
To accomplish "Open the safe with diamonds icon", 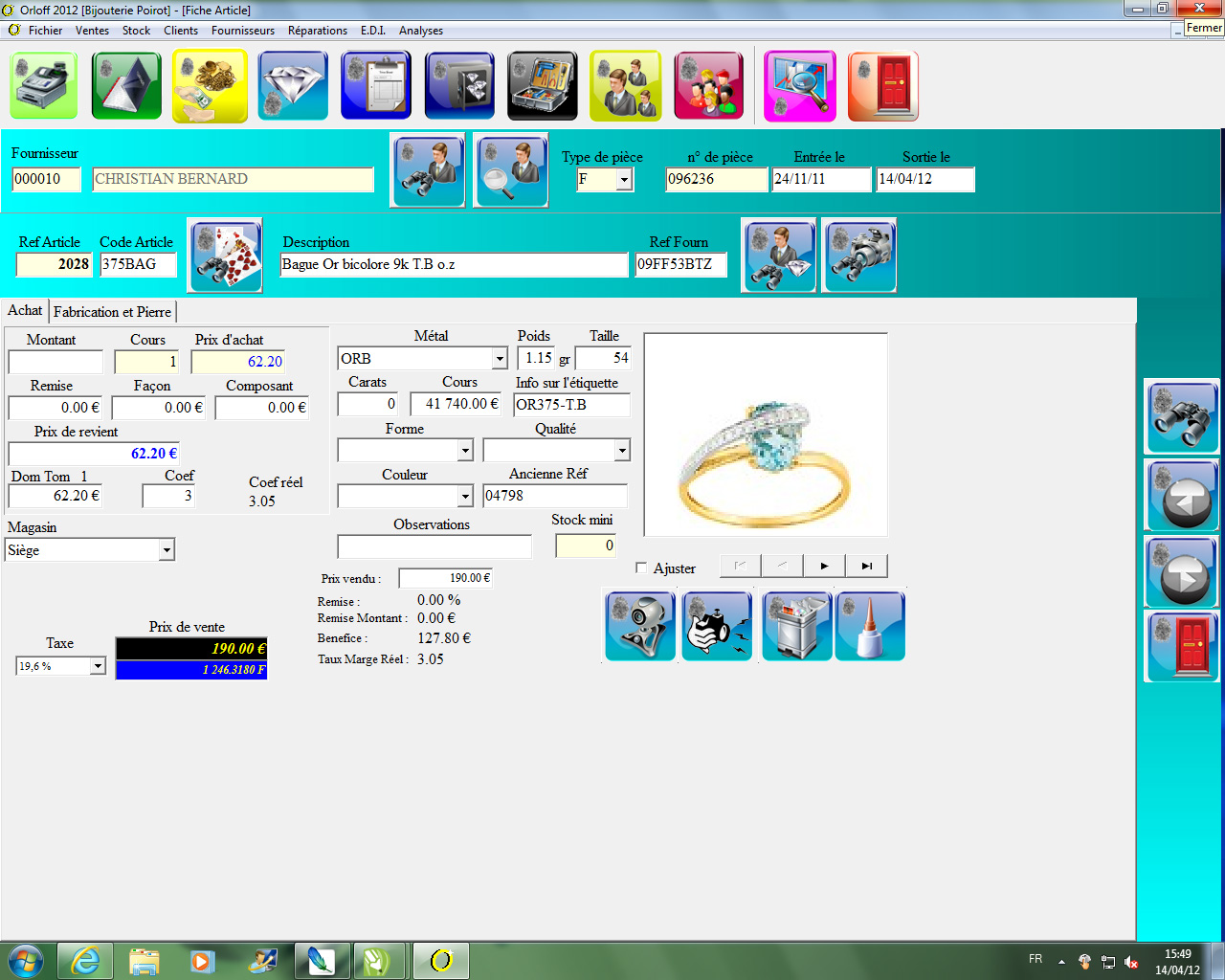I will pyautogui.click(x=459, y=86).
